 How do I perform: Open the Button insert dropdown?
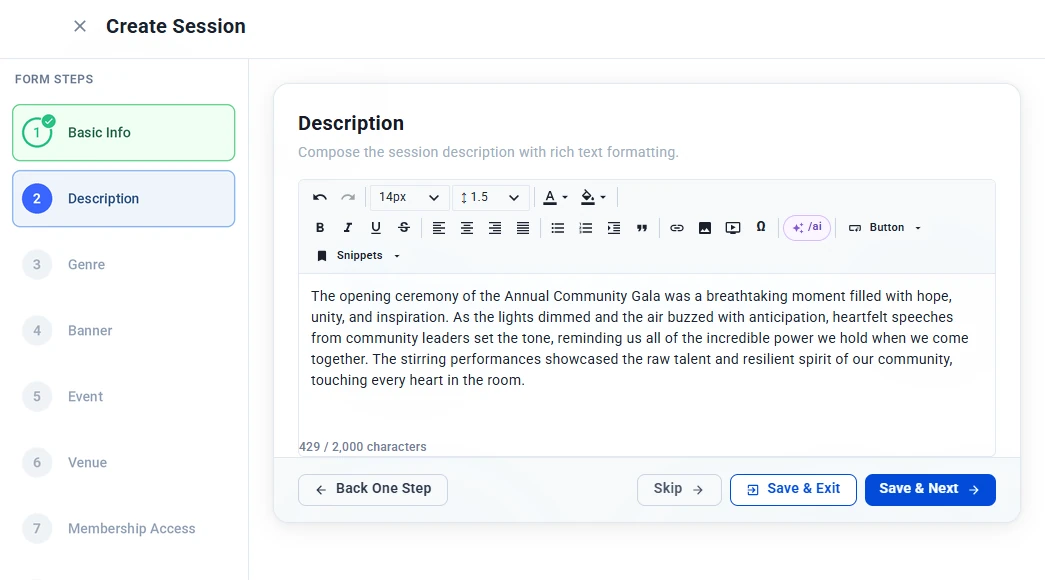884,228
